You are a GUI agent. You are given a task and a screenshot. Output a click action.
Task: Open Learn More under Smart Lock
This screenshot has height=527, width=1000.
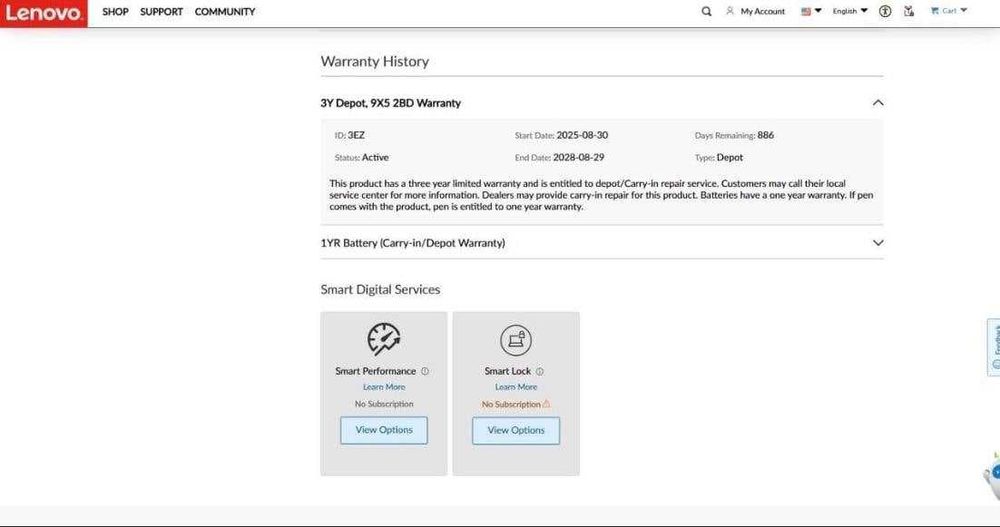[516, 387]
